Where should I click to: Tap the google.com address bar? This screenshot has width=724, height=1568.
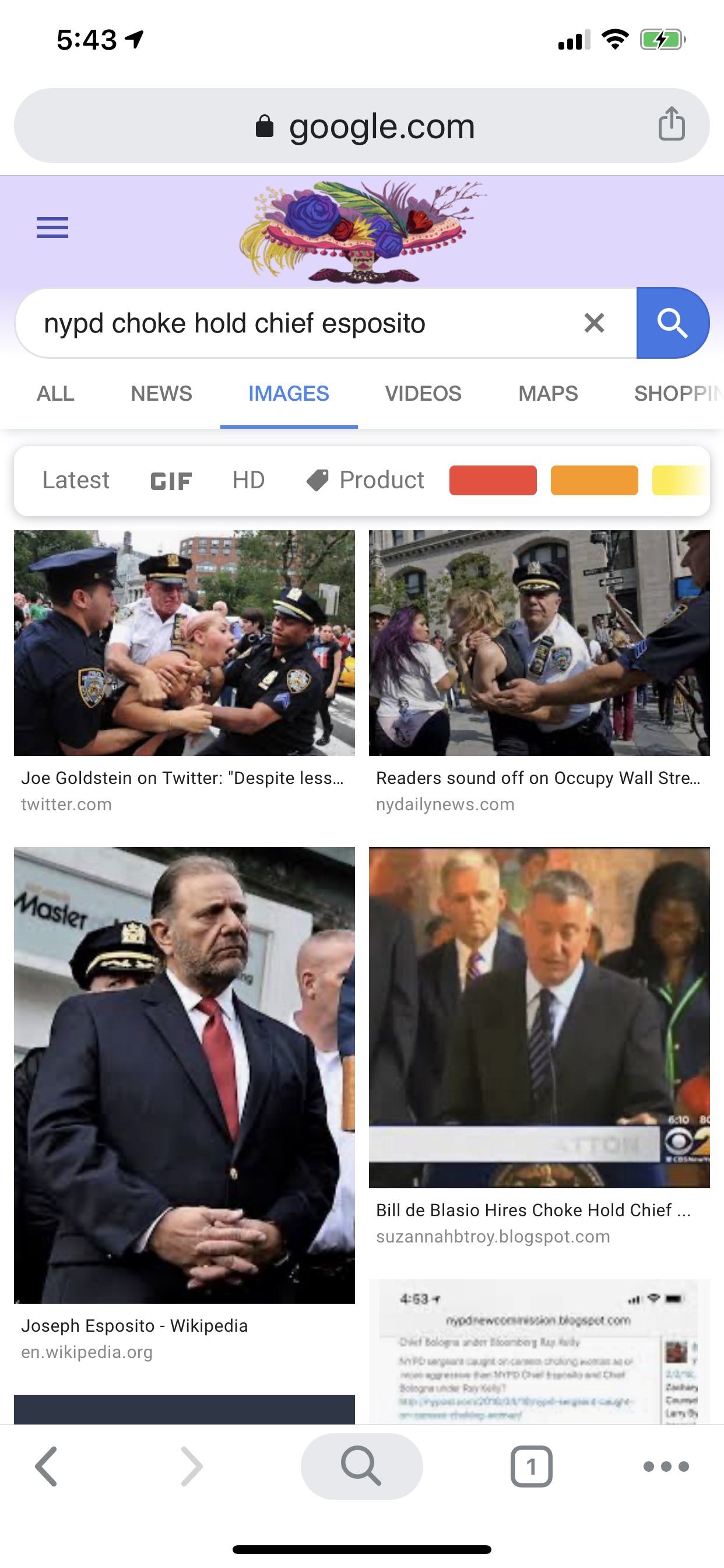point(362,125)
